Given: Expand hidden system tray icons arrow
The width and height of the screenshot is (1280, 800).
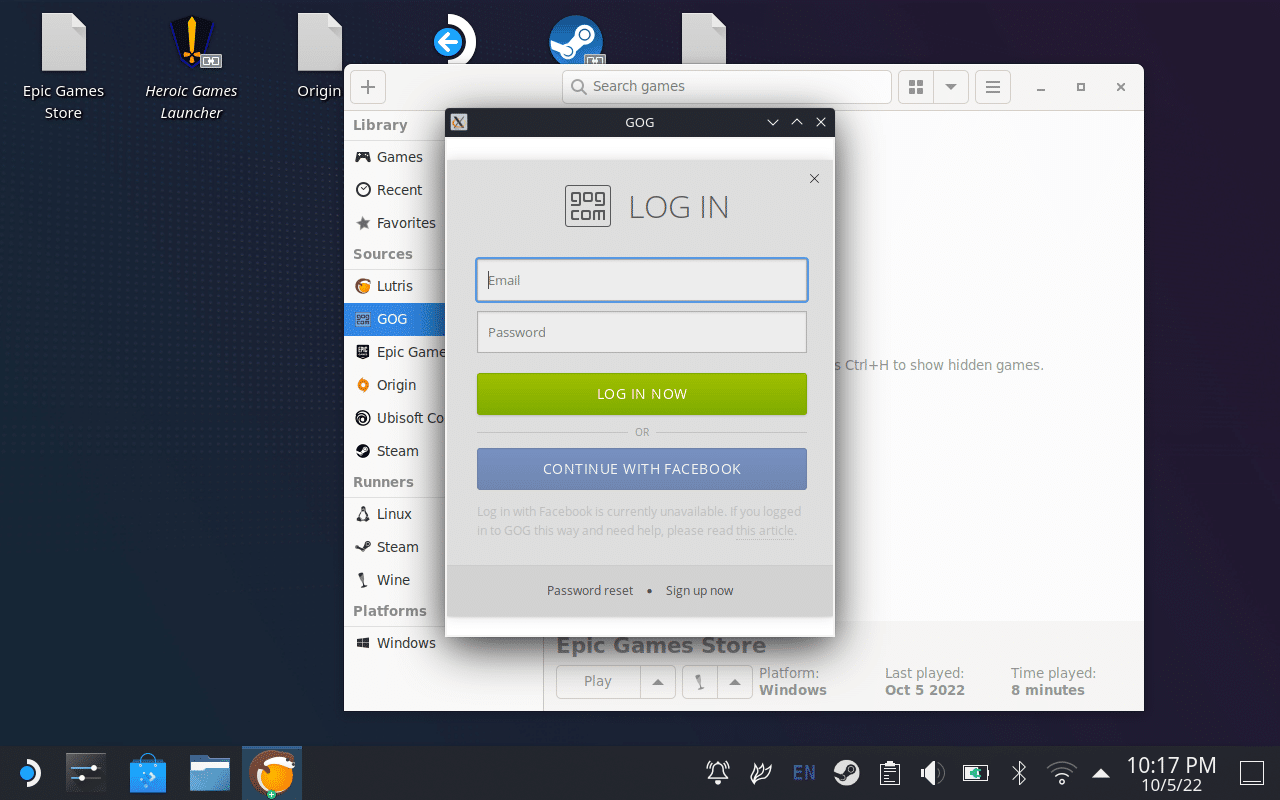Looking at the screenshot, I should click(1101, 773).
